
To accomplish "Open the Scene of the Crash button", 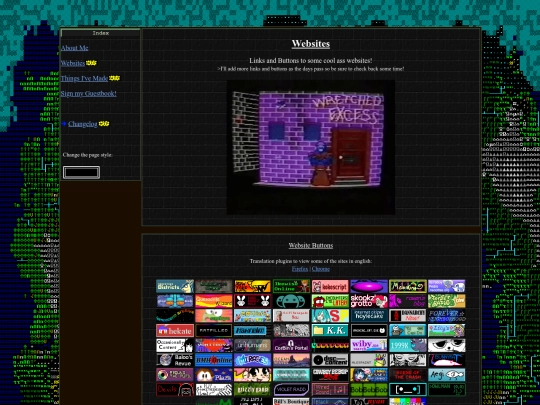I will (x=408, y=375).
